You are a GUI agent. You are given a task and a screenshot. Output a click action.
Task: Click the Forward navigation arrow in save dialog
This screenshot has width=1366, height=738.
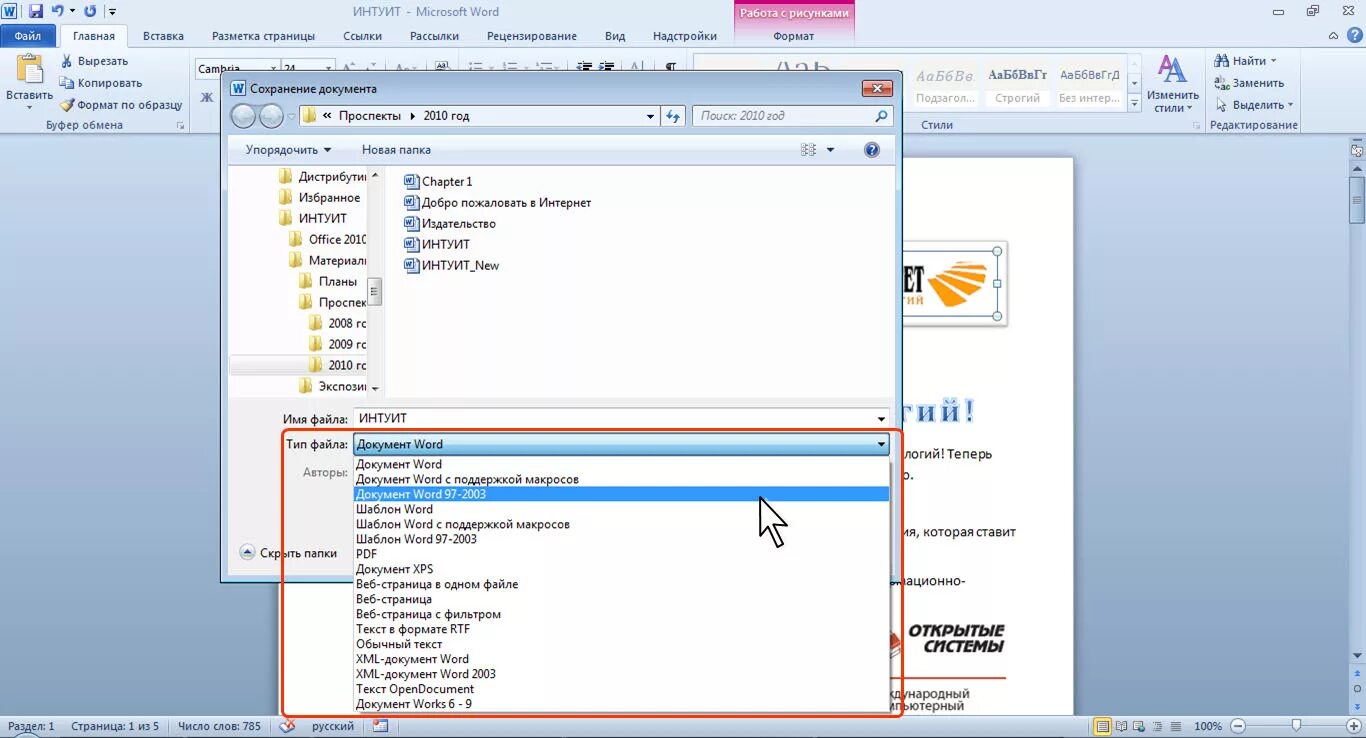click(271, 116)
